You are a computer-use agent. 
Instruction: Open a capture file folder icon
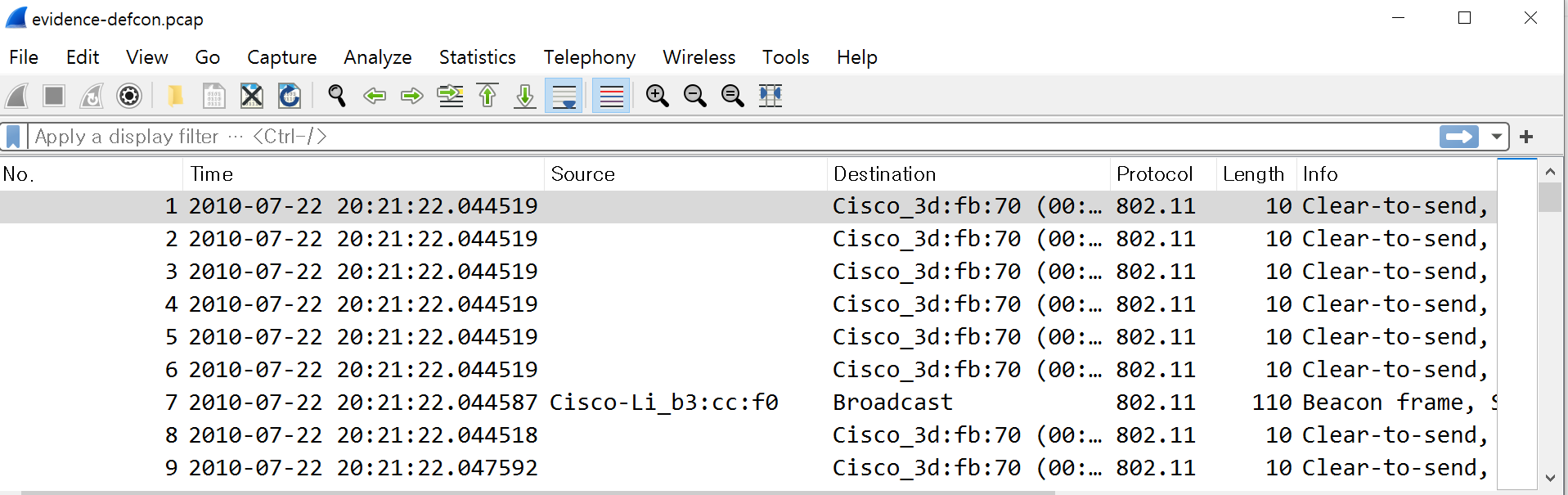tap(175, 96)
